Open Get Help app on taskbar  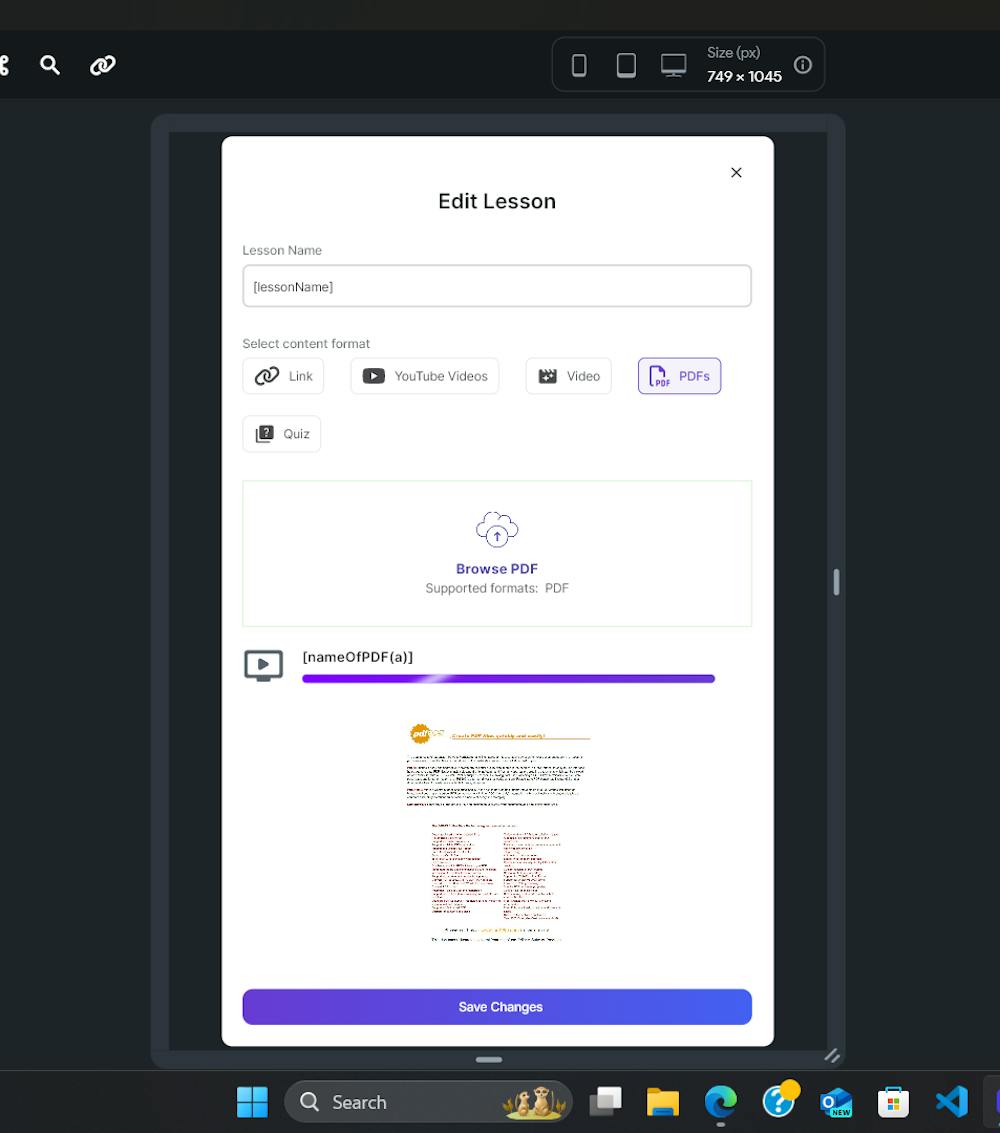point(779,1100)
